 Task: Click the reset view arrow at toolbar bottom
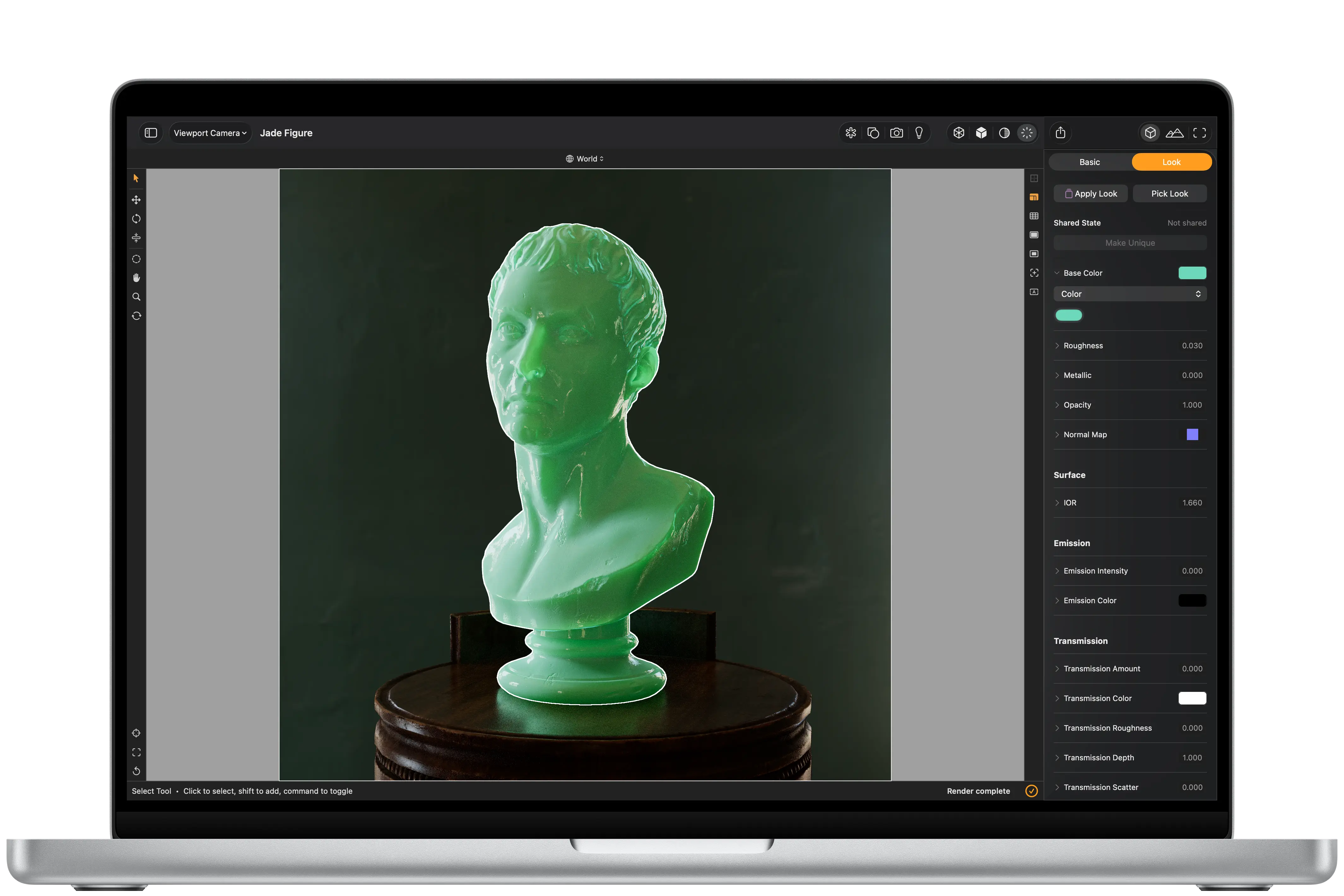[136, 771]
